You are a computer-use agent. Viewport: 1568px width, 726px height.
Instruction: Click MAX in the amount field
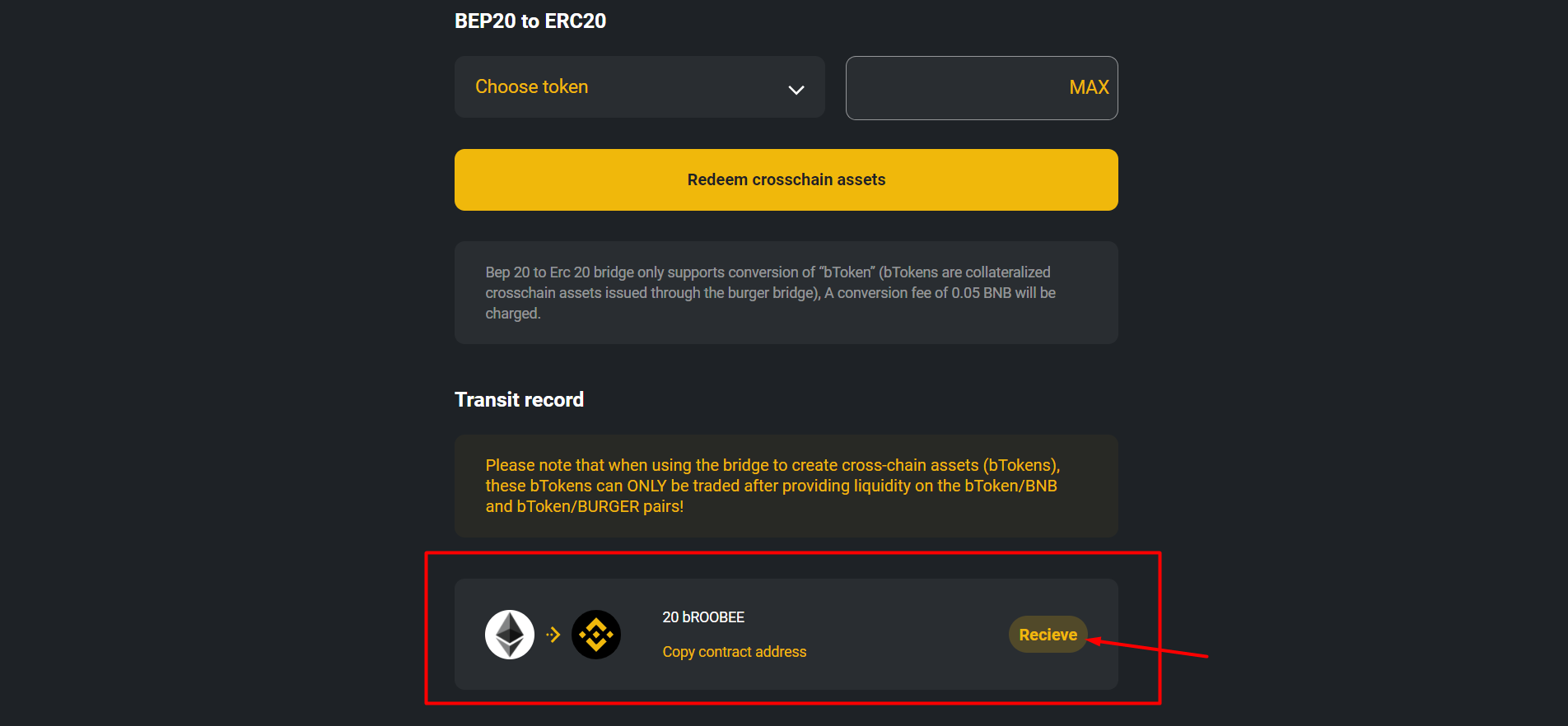click(1089, 87)
